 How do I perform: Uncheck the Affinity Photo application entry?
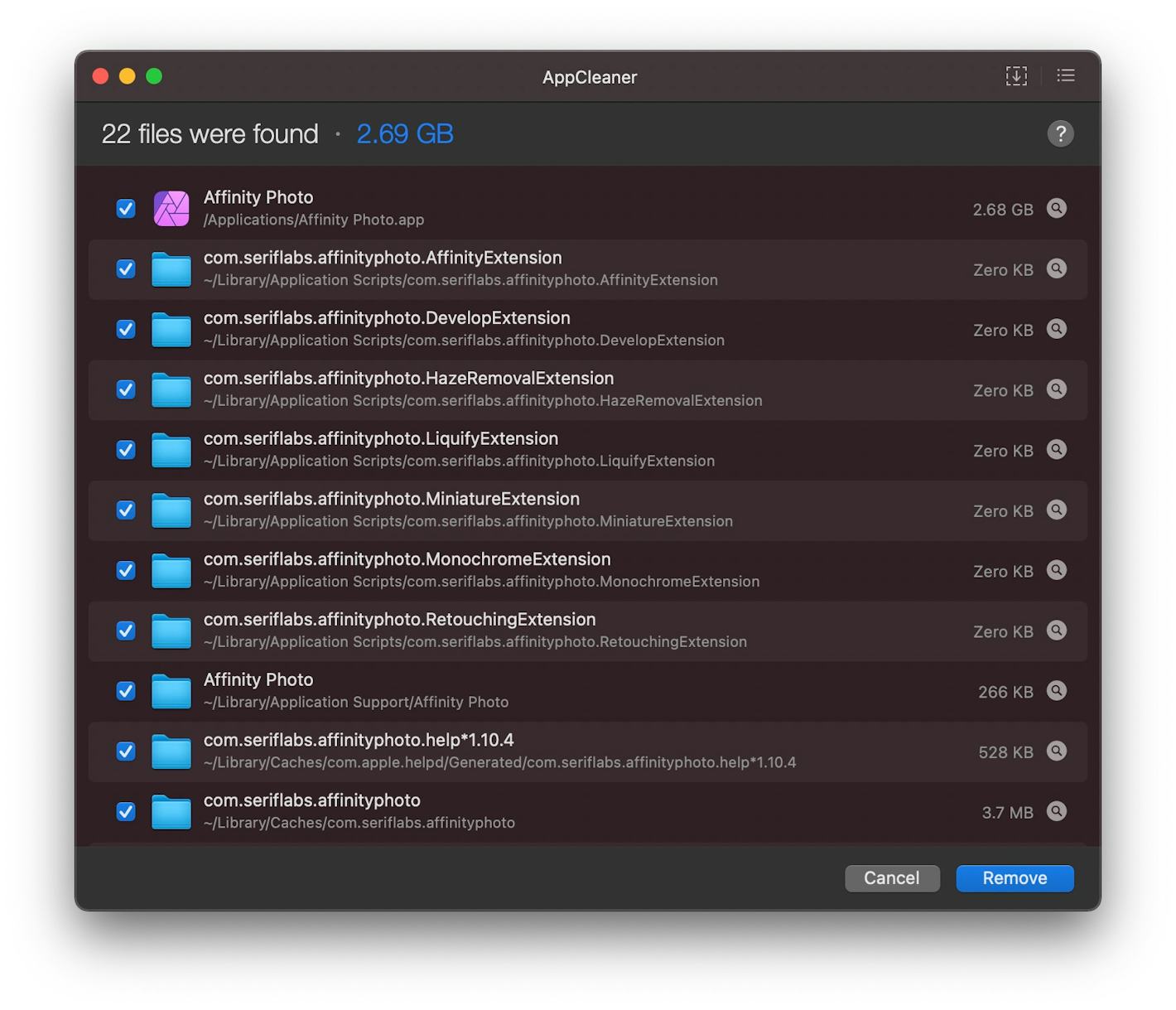click(x=125, y=209)
